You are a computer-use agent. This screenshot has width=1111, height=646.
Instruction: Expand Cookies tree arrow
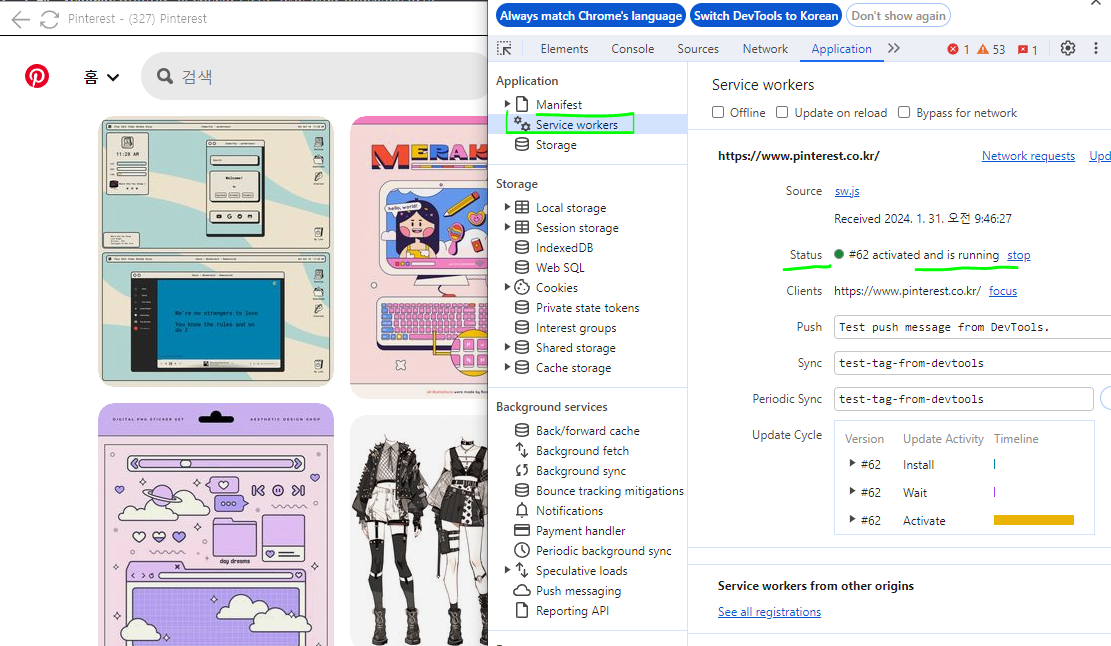coord(507,287)
